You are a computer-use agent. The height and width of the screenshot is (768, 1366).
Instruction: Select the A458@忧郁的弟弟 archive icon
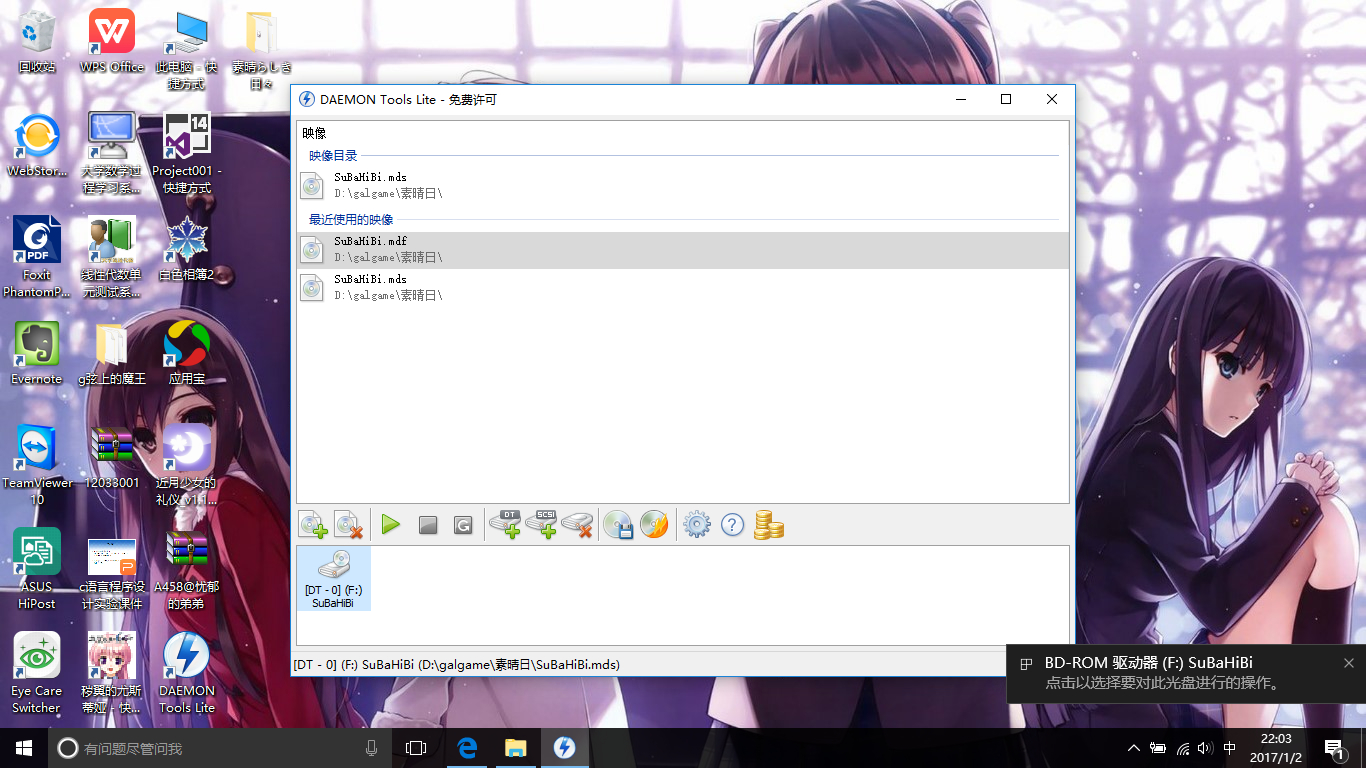click(187, 569)
